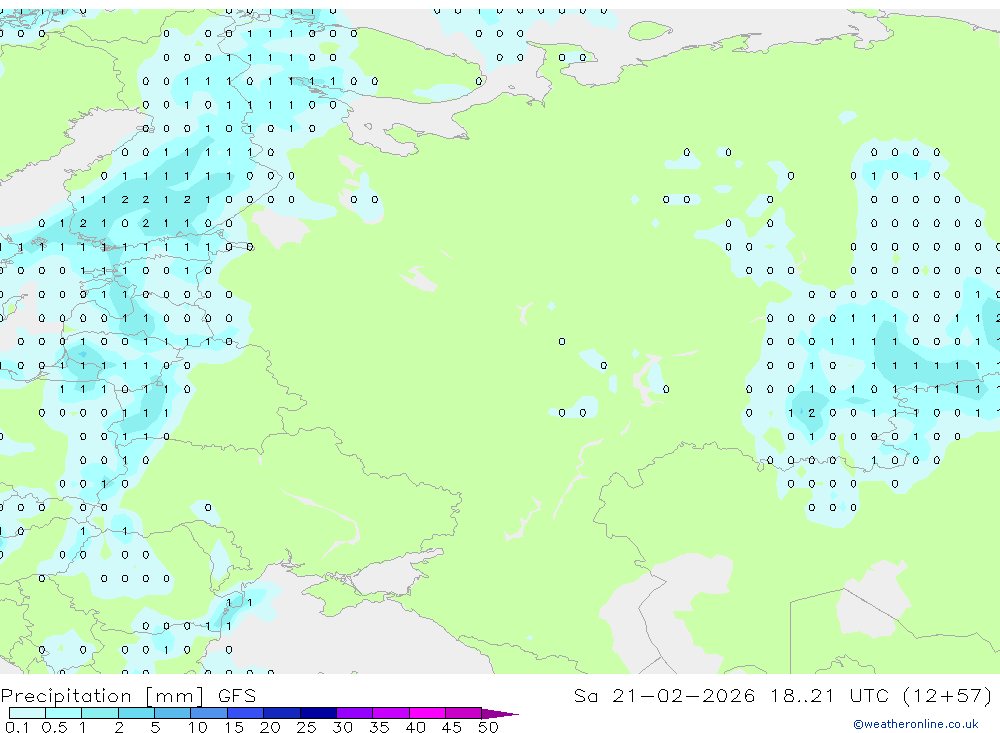
Task: Click the 10–15 mm legend color swatch
Action: click(x=209, y=713)
